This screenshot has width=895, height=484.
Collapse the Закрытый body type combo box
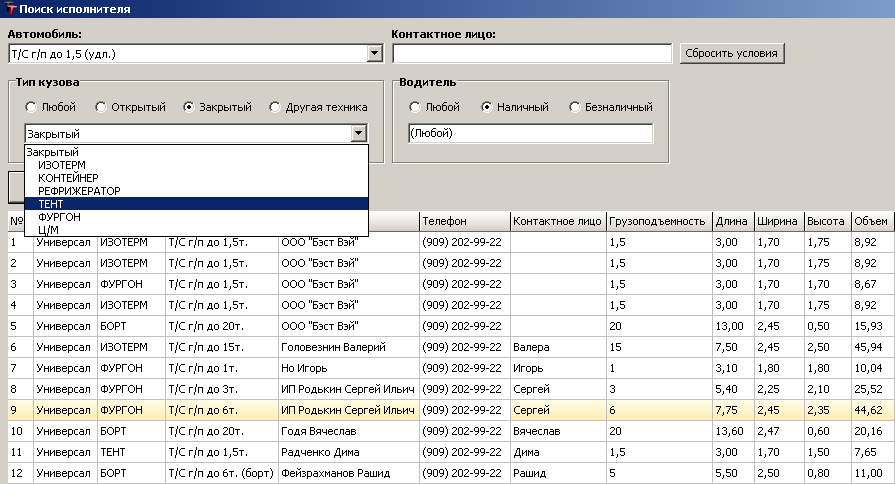click(358, 133)
